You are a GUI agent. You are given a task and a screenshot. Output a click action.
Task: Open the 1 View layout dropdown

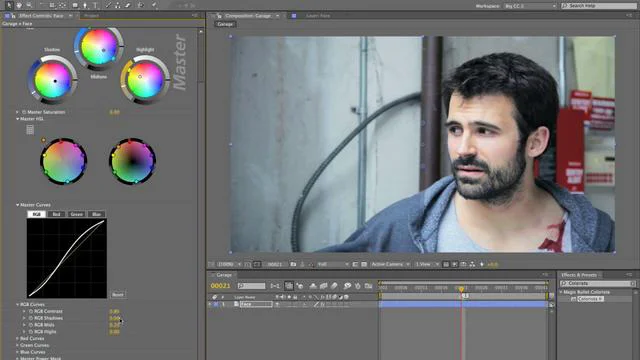(427, 264)
